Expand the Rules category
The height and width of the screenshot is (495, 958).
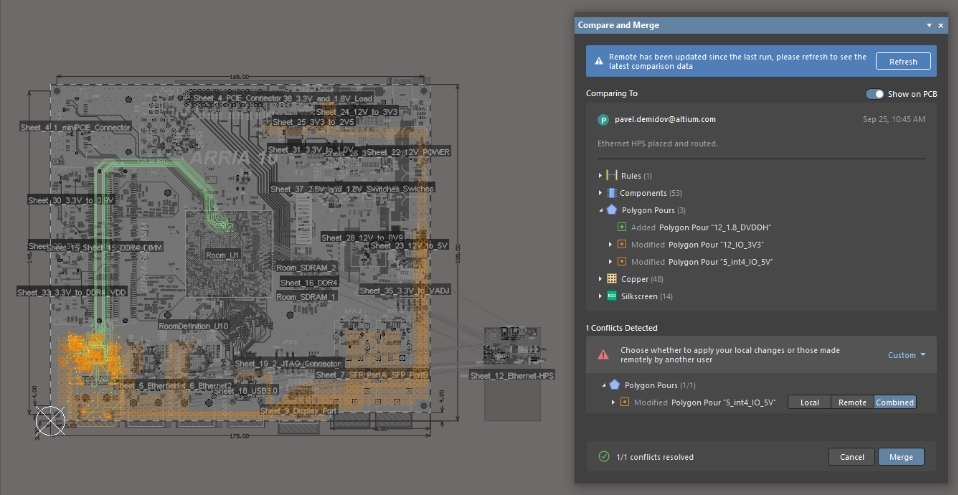[x=600, y=175]
